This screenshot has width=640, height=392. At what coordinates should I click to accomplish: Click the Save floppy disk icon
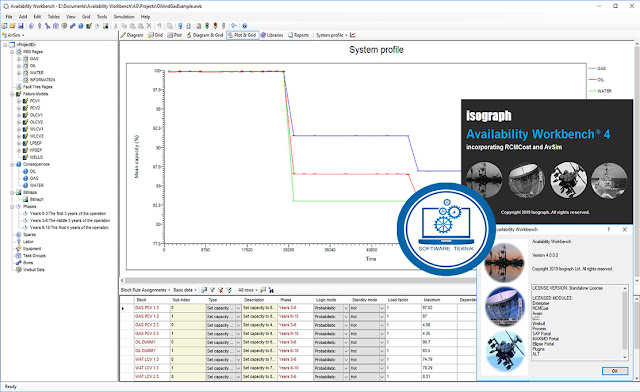click(20, 26)
